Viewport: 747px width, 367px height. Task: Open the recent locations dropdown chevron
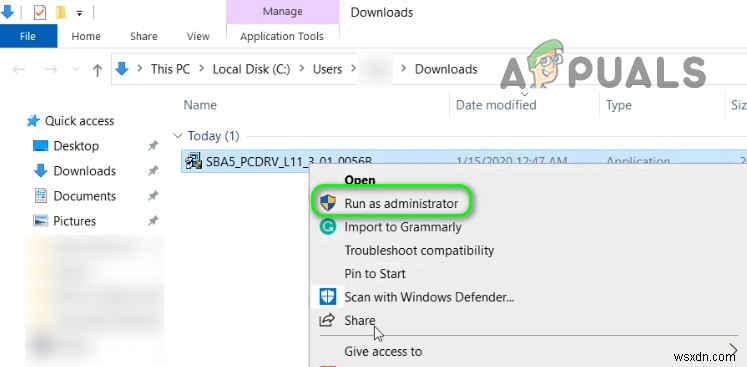click(75, 70)
